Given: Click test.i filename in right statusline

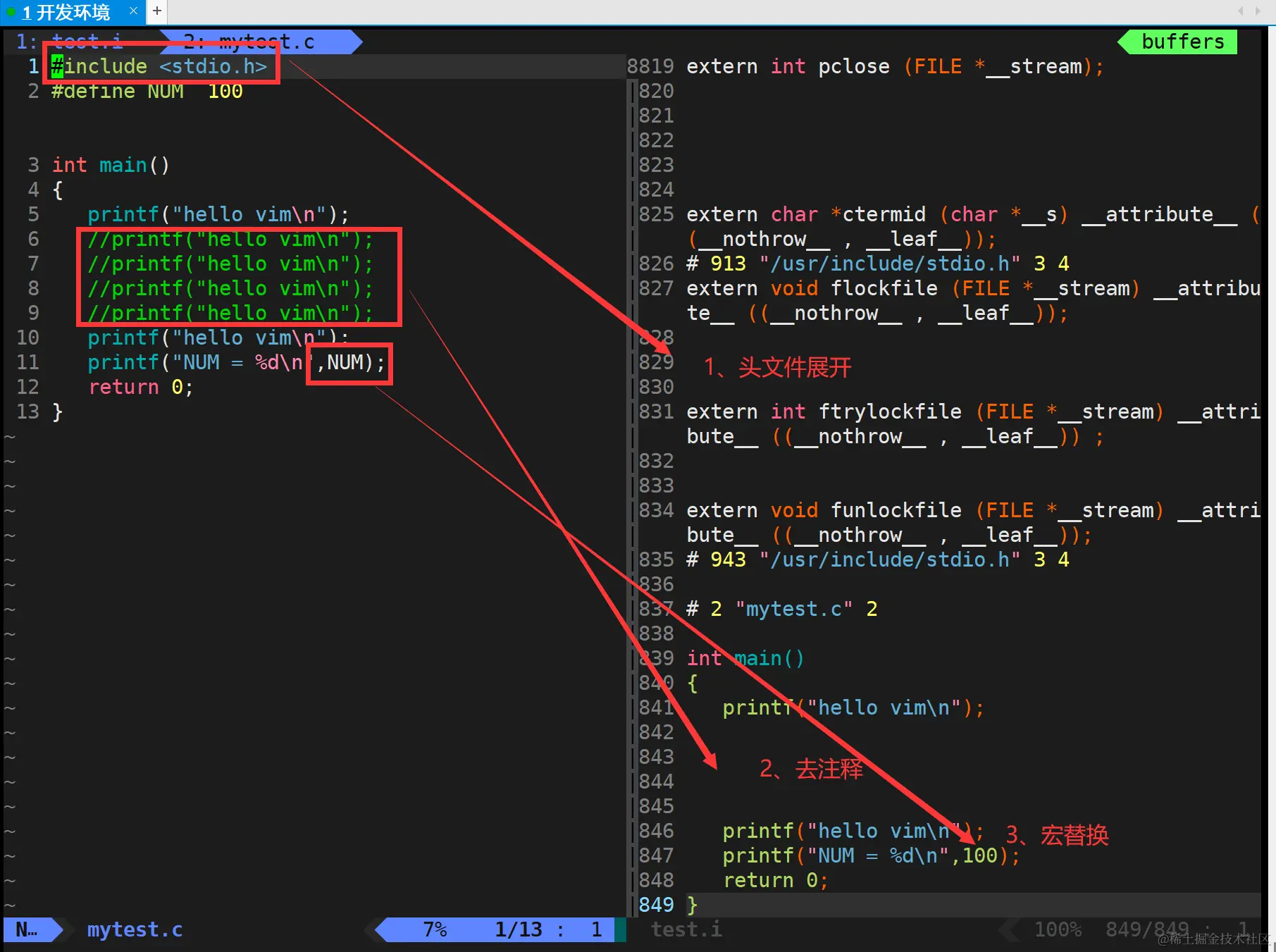Looking at the screenshot, I should click(686, 929).
